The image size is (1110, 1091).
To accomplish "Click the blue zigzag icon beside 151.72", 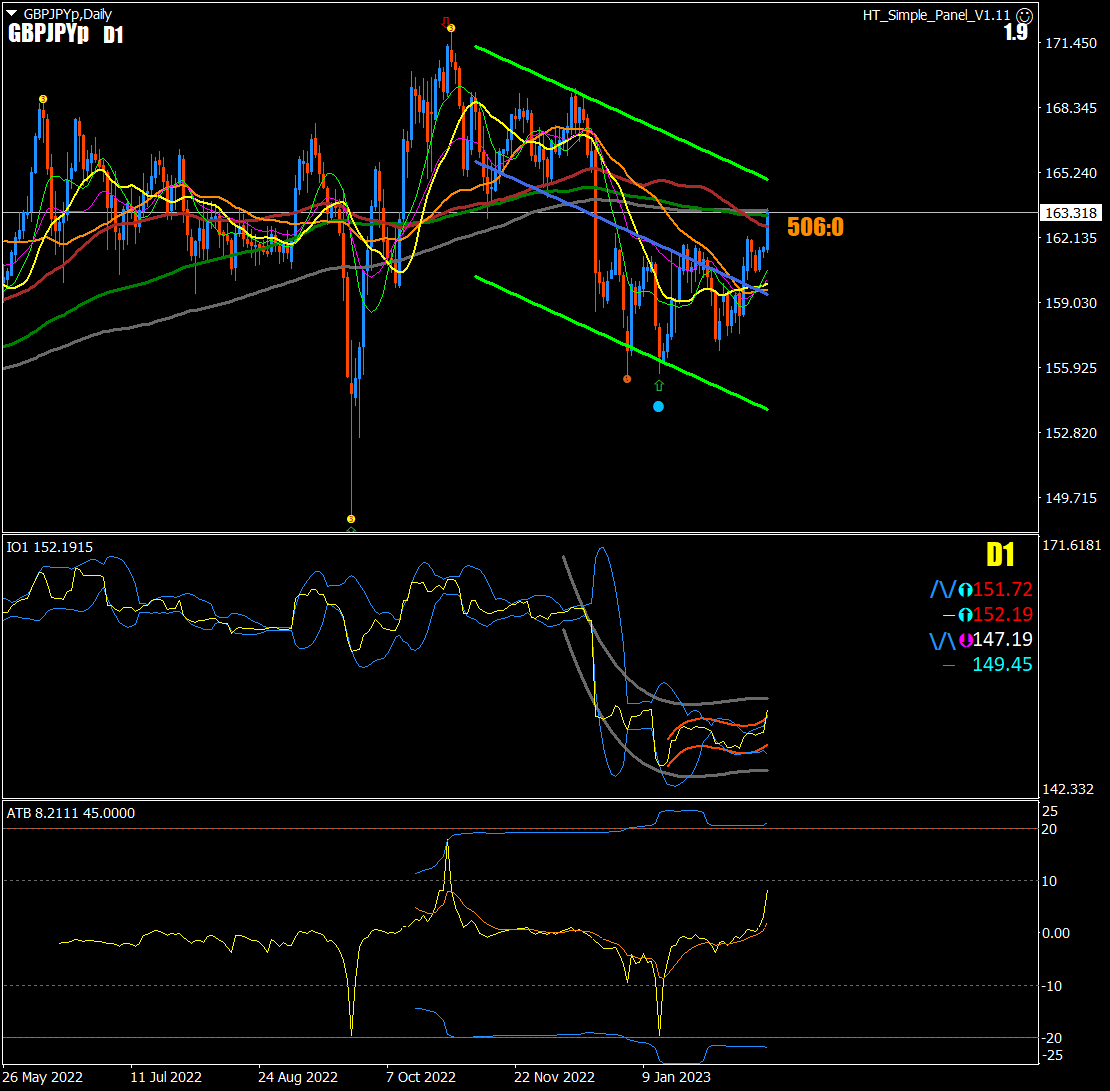I will (943, 590).
